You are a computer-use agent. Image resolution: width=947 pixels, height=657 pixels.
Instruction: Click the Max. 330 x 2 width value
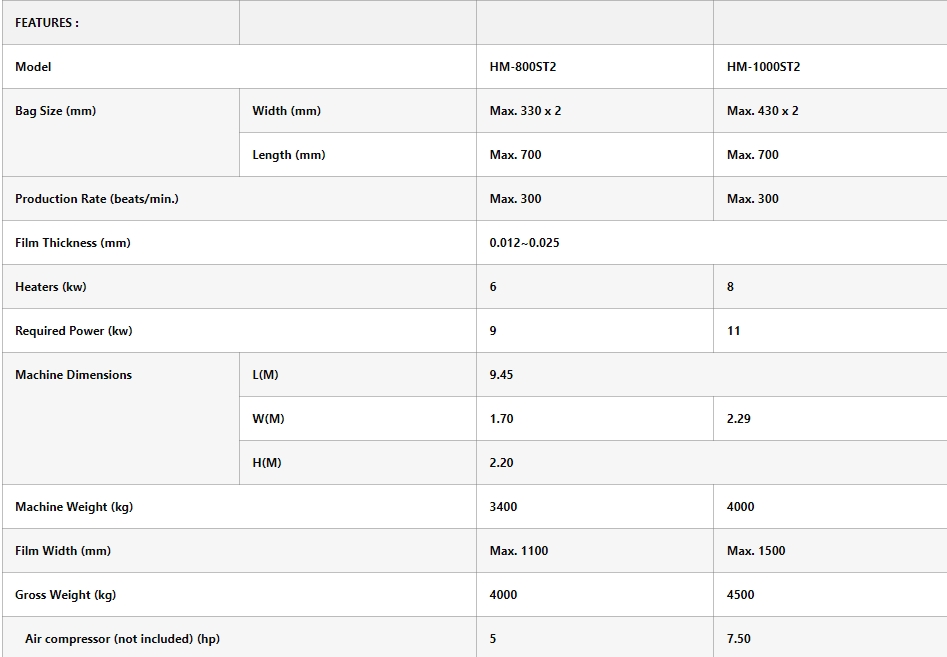point(525,111)
